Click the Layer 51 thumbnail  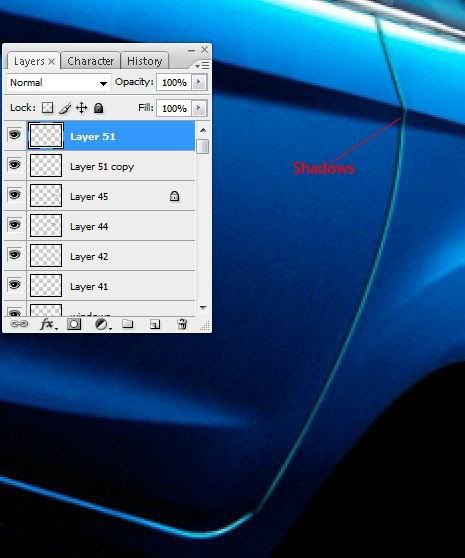click(x=46, y=136)
